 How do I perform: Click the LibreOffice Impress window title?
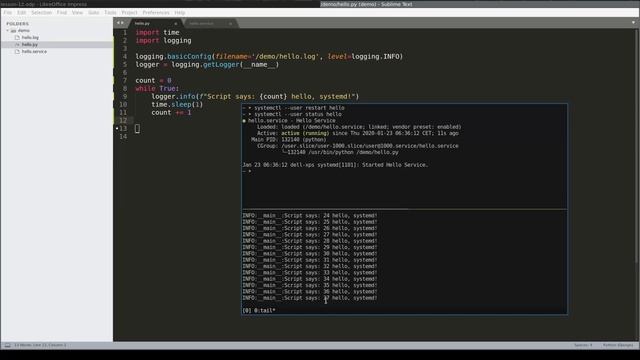click(44, 4)
